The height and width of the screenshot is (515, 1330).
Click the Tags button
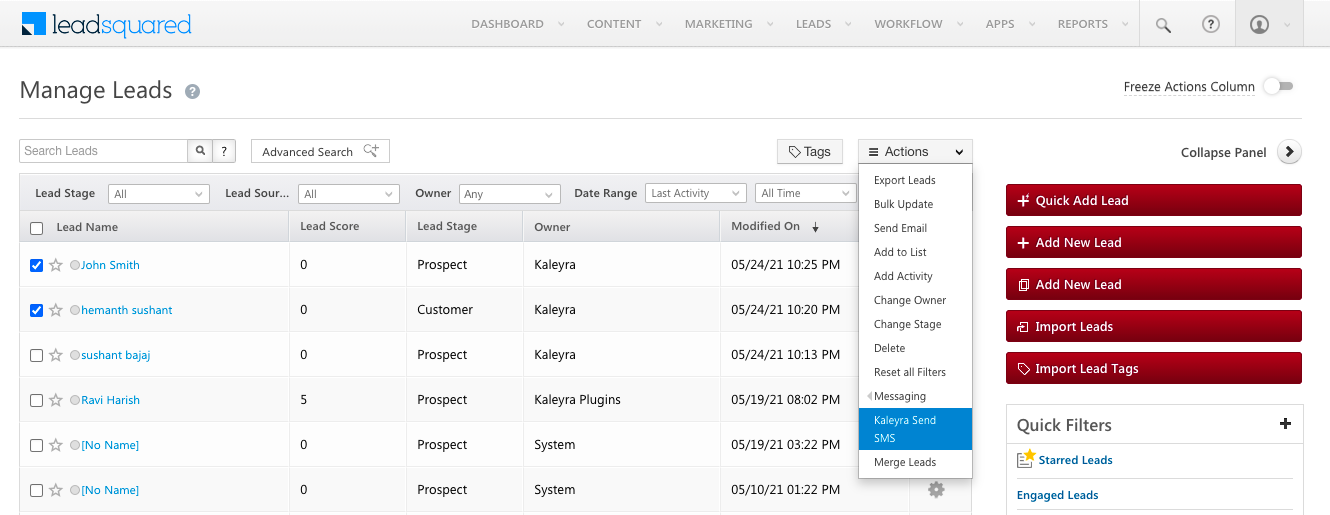(809, 152)
